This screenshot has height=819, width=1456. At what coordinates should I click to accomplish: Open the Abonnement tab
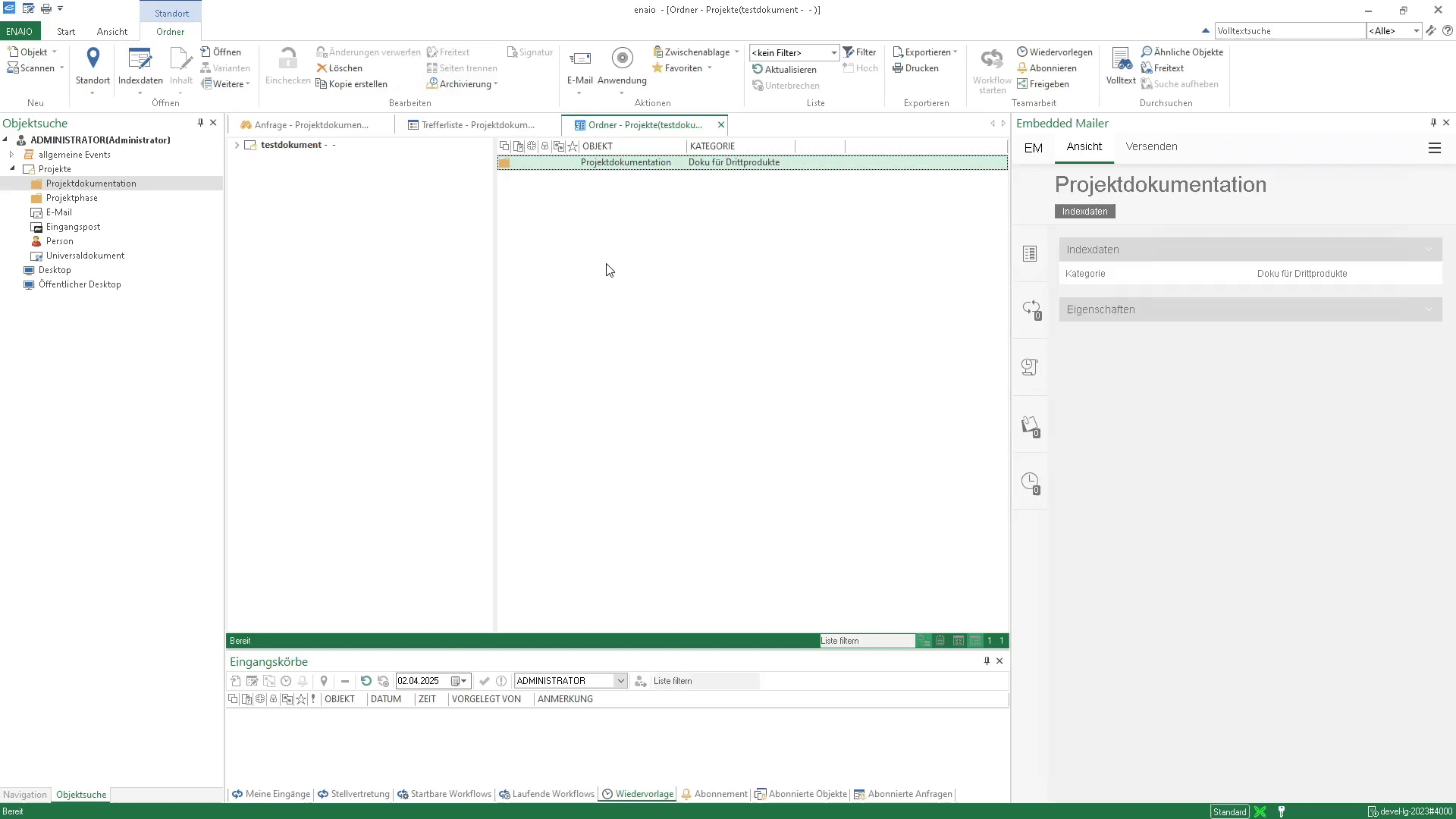[x=714, y=794]
